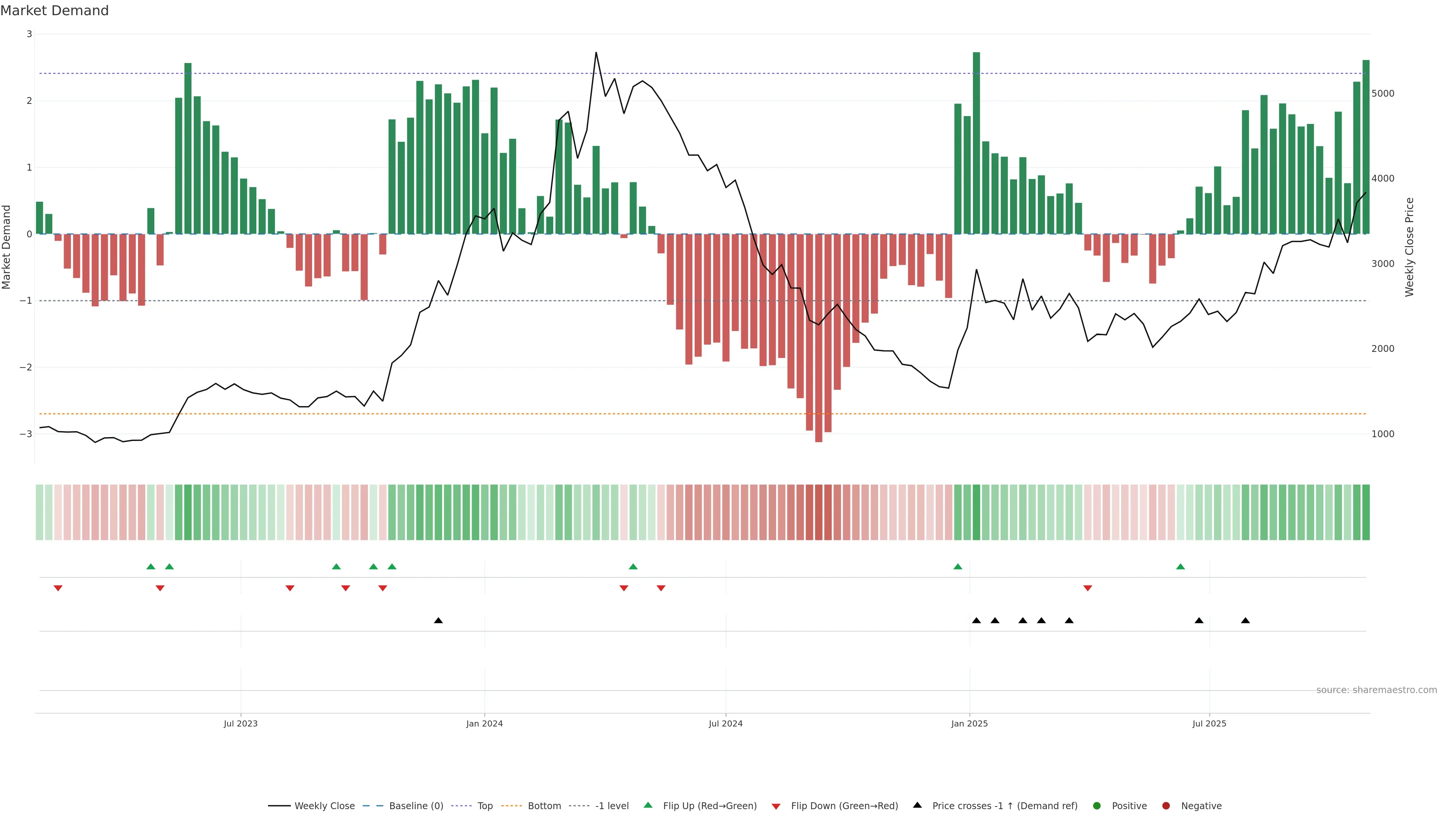
Task: Click the Weekly Close Price axis title
Action: (x=1410, y=247)
